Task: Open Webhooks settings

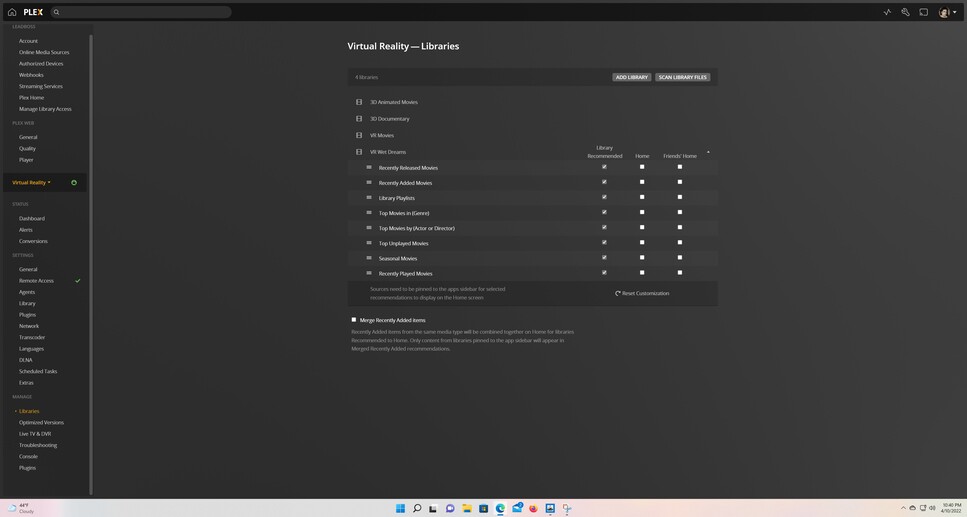Action: 31,75
